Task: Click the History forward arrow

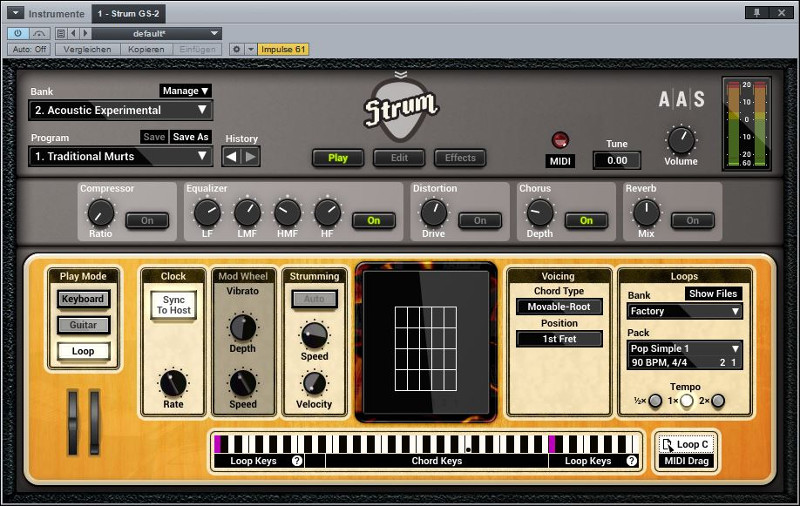Action: pyautogui.click(x=251, y=157)
